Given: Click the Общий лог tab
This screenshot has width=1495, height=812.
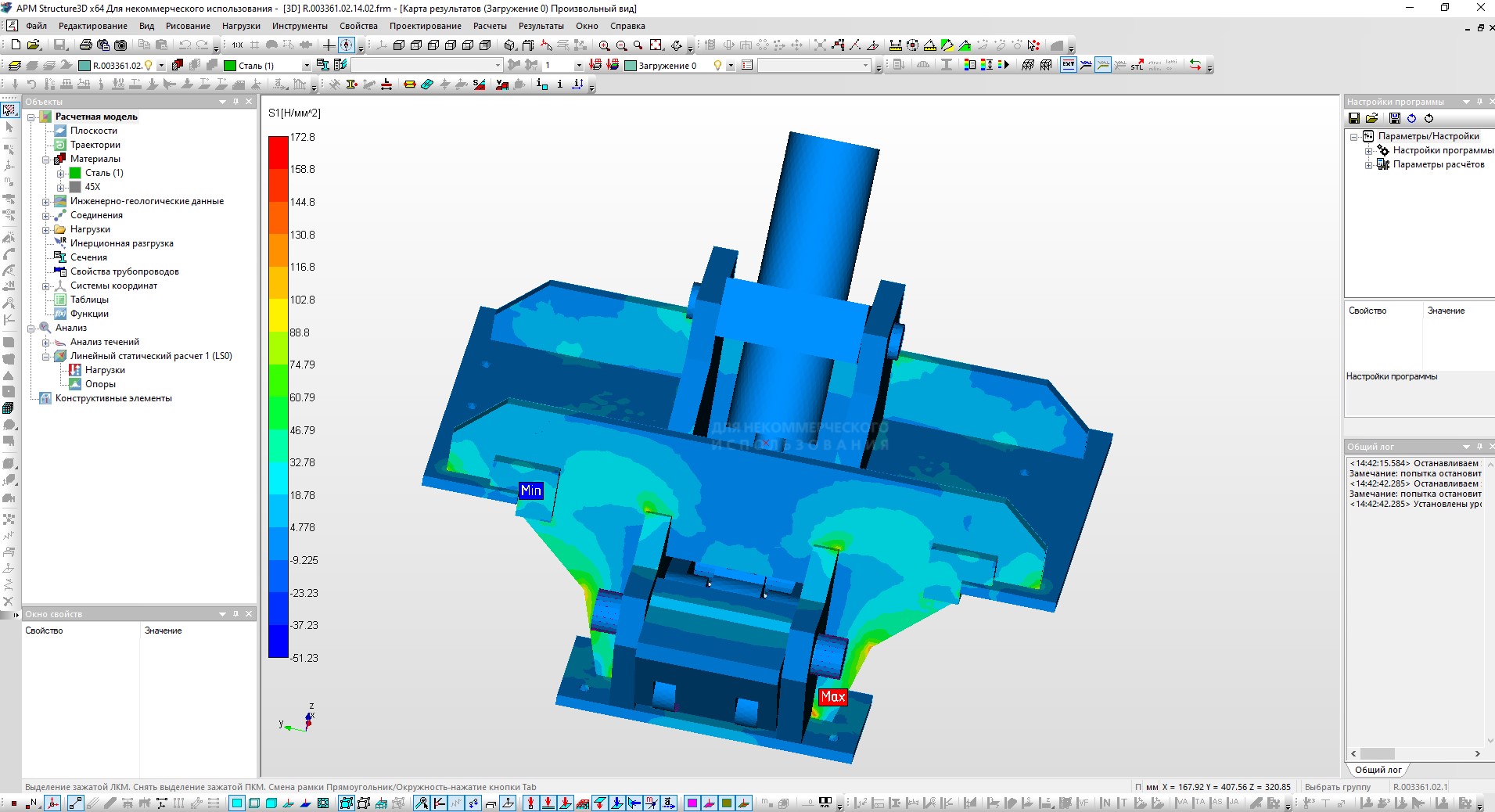Looking at the screenshot, I should [1378, 770].
